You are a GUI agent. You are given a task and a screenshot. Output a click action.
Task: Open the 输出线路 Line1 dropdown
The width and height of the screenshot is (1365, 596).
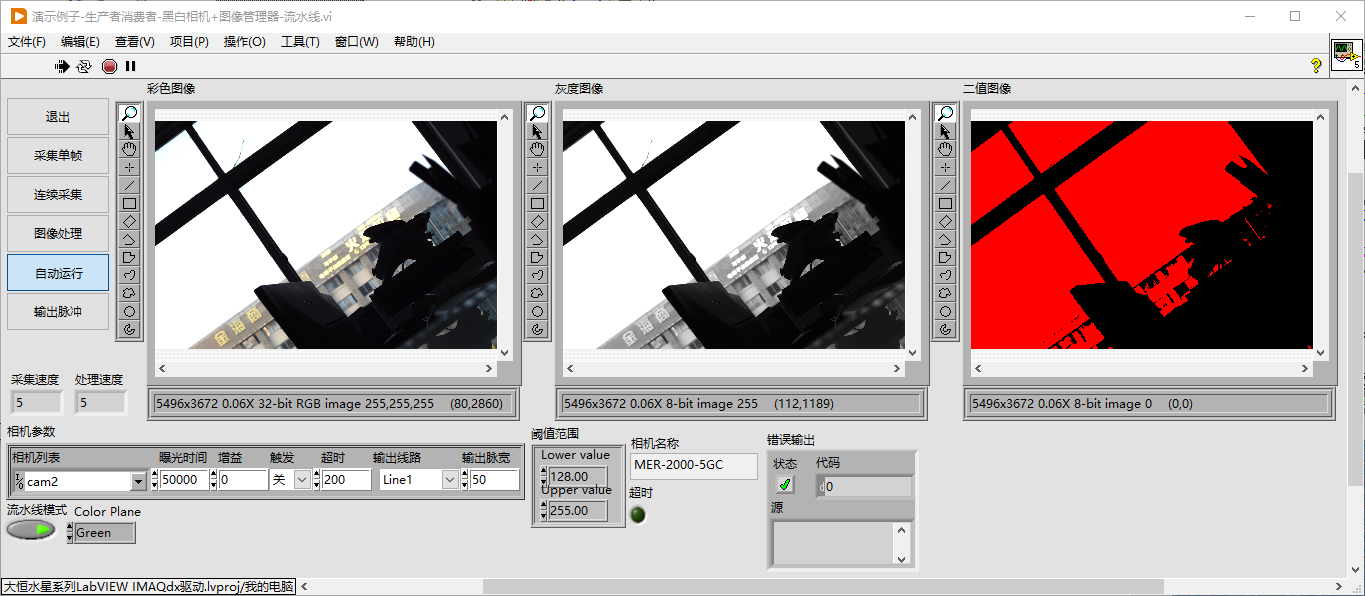(x=450, y=480)
